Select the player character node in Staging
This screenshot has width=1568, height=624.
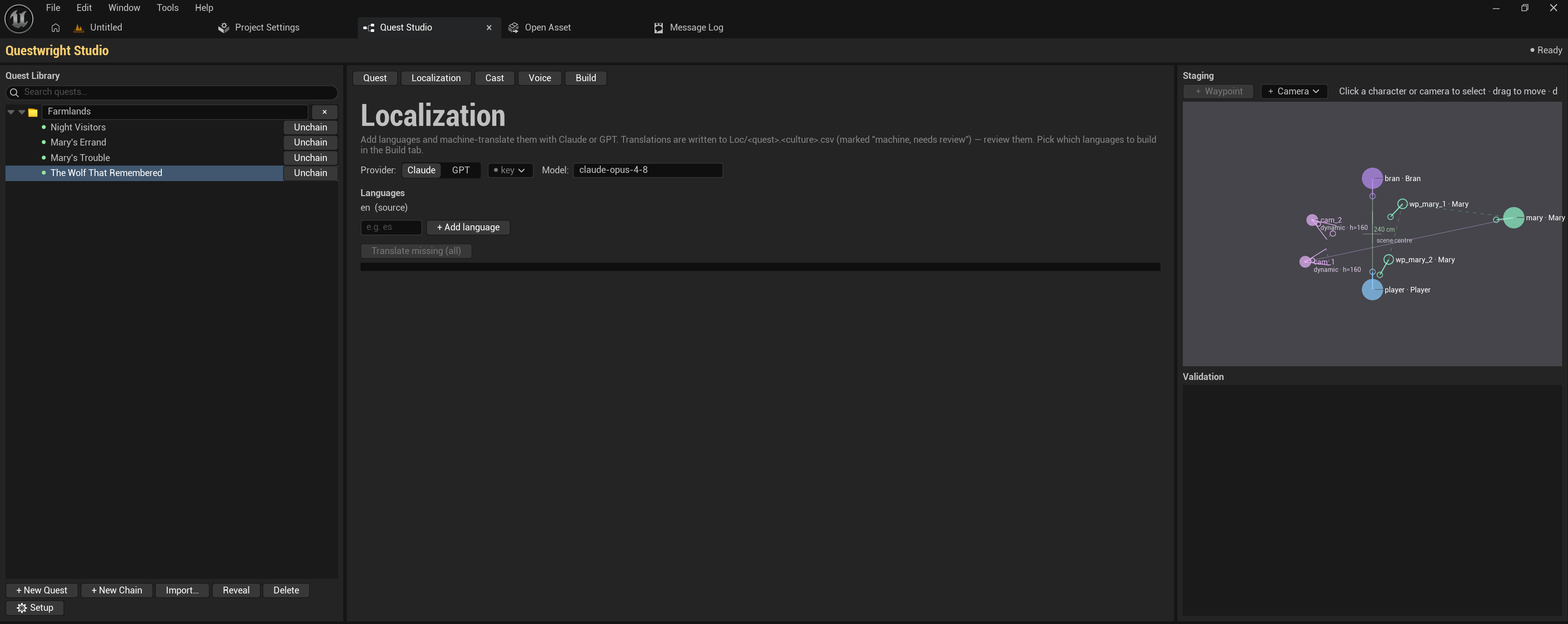1372,290
